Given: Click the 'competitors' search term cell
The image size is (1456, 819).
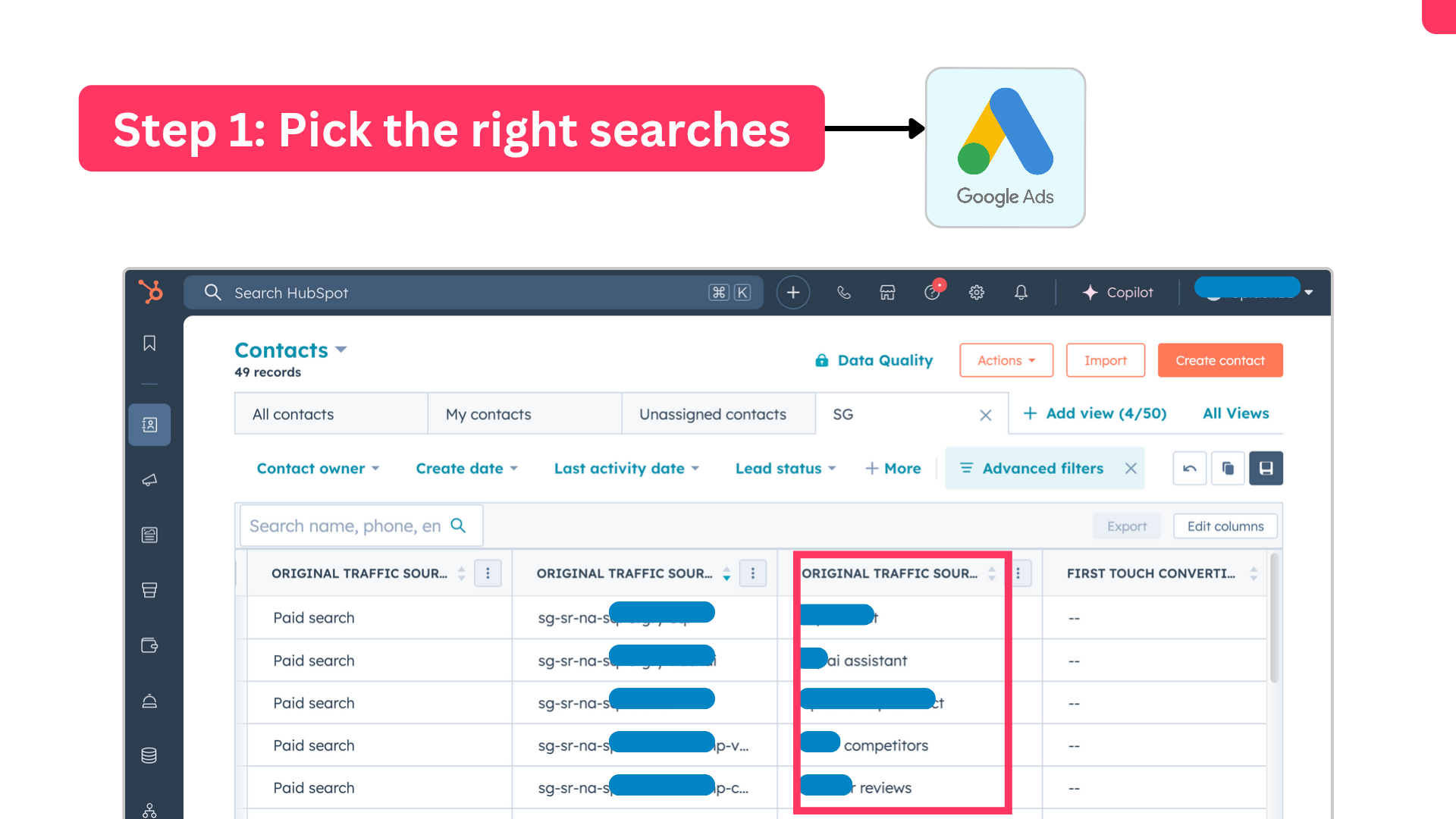Looking at the screenshot, I should 886,745.
